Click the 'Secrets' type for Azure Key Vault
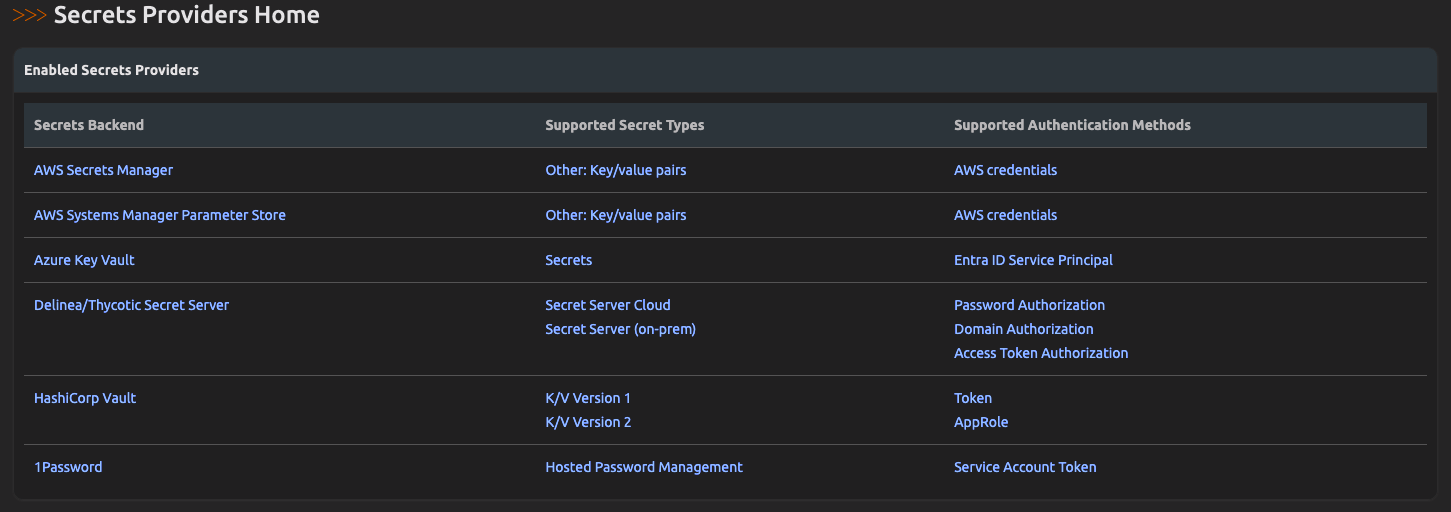Image resolution: width=1451 pixels, height=512 pixels. [569, 260]
